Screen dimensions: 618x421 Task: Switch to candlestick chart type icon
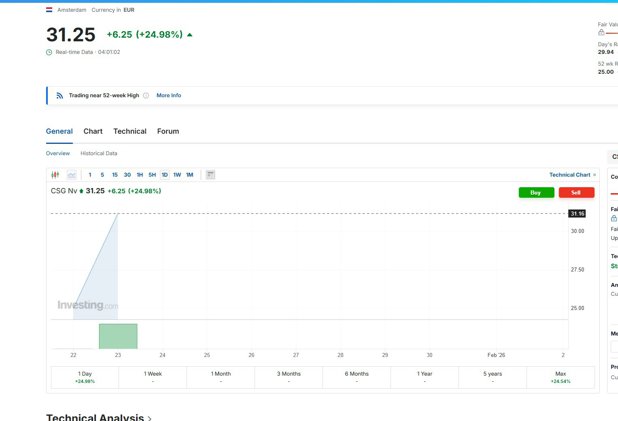55,175
